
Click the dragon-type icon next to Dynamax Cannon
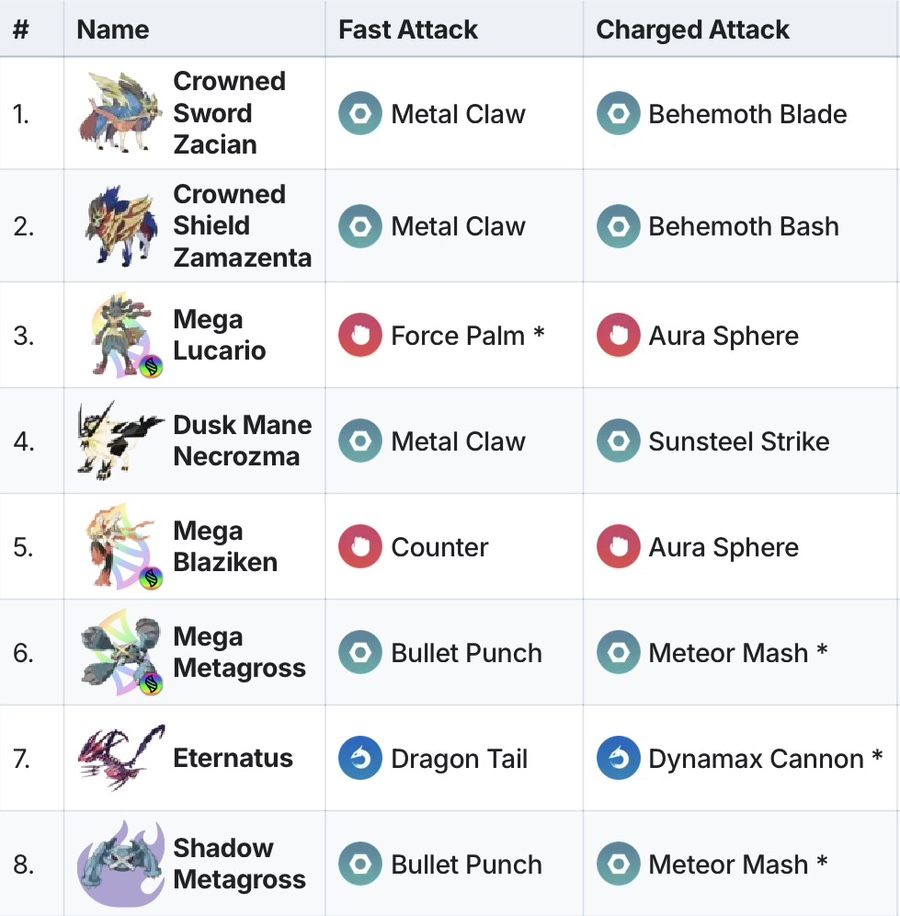618,759
